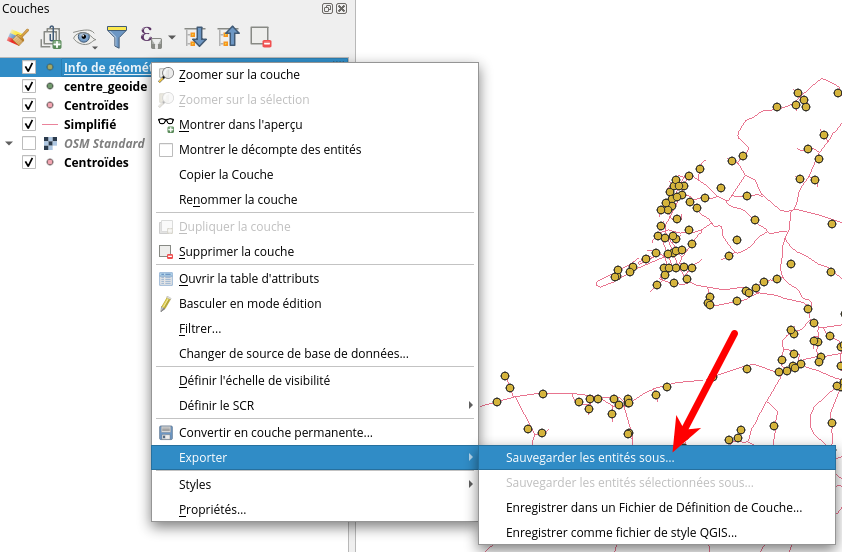The image size is (842, 552).
Task: Open the manage map themes eye icon
Action: click(84, 38)
